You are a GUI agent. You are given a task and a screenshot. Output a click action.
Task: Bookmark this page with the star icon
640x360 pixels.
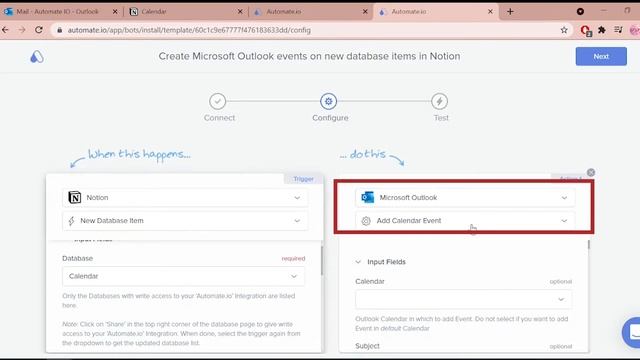[x=564, y=30]
